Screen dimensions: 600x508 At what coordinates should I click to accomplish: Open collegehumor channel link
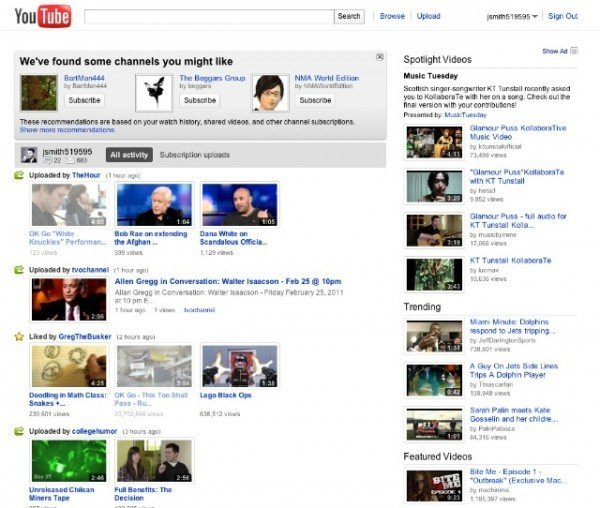95,431
